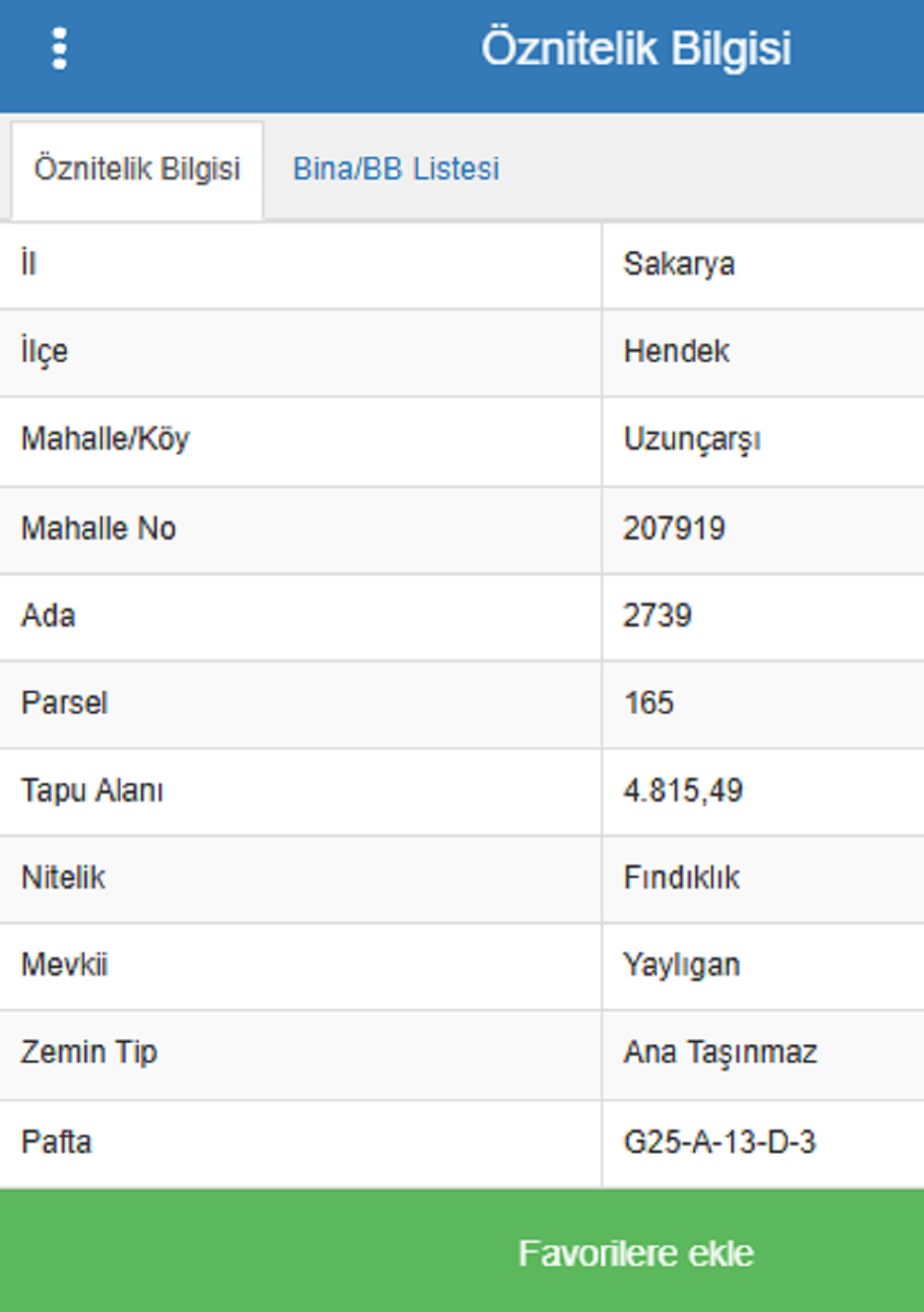The width and height of the screenshot is (924, 1312).
Task: Click the Zemin Tip row label
Action: (x=89, y=1052)
